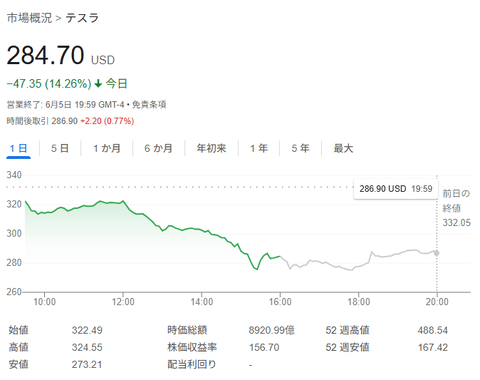Switch to the 5日 chart tab
The image size is (480, 380).
pyautogui.click(x=60, y=148)
